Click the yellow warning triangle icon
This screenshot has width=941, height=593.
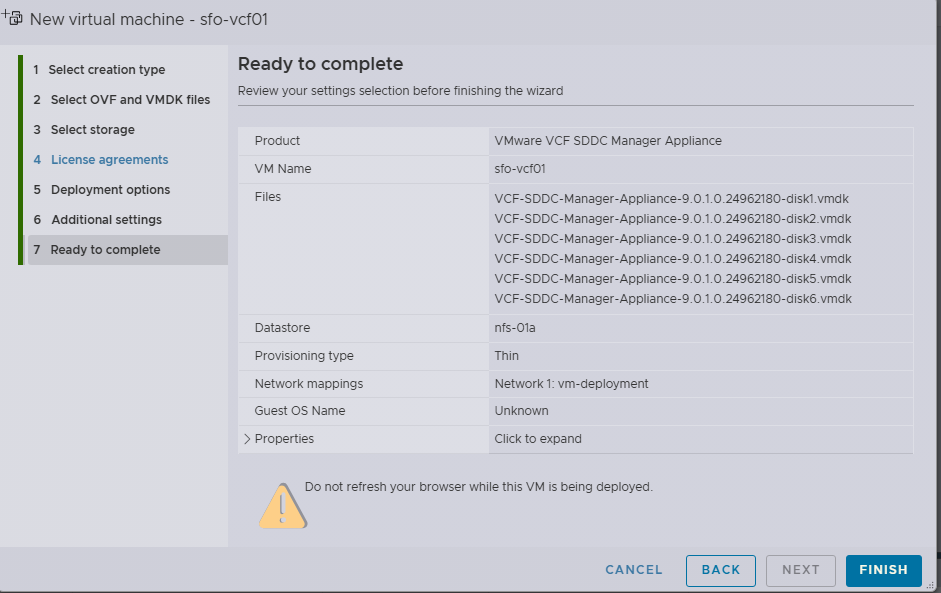coord(283,505)
